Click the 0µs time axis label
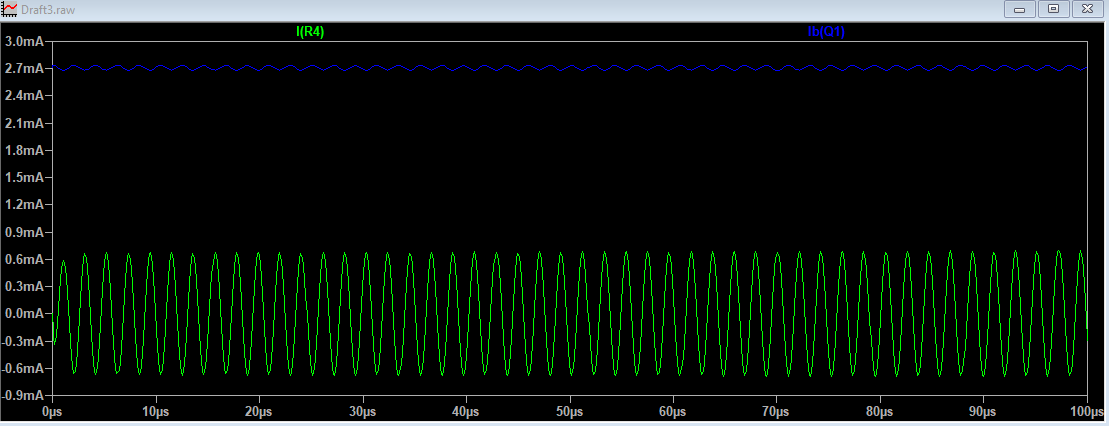This screenshot has height=426, width=1109. (52, 411)
